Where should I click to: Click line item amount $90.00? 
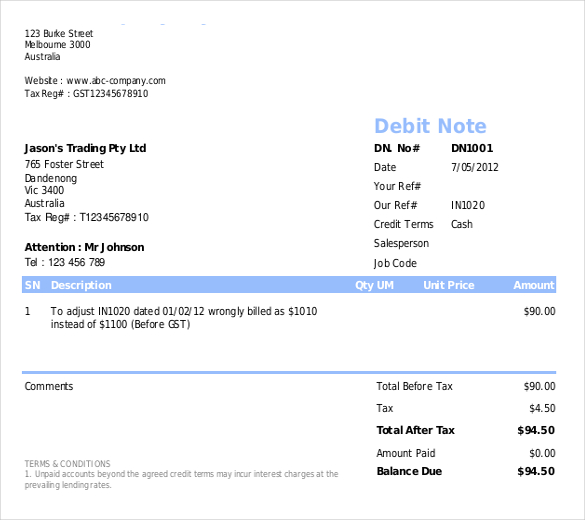tap(539, 311)
